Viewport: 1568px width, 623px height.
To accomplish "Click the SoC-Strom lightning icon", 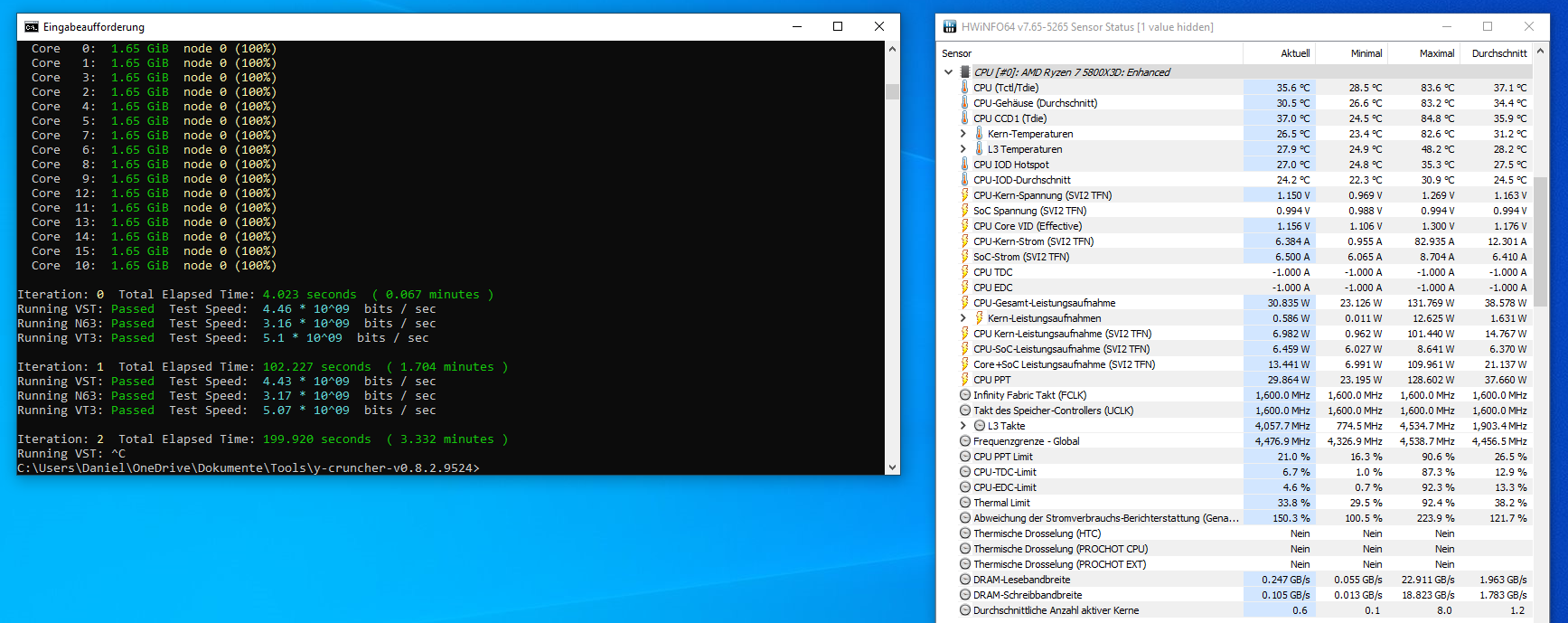I will [964, 257].
